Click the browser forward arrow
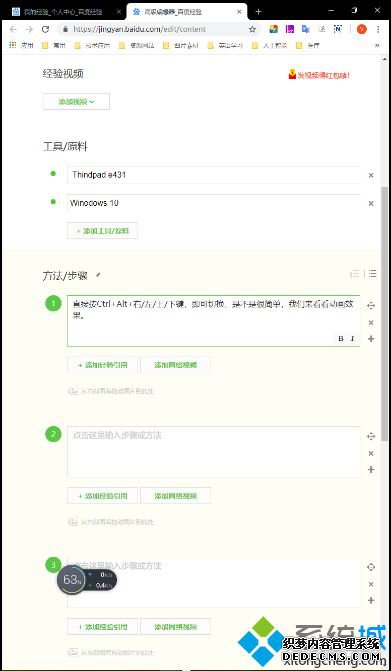The height and width of the screenshot is (671, 391). click(29, 30)
